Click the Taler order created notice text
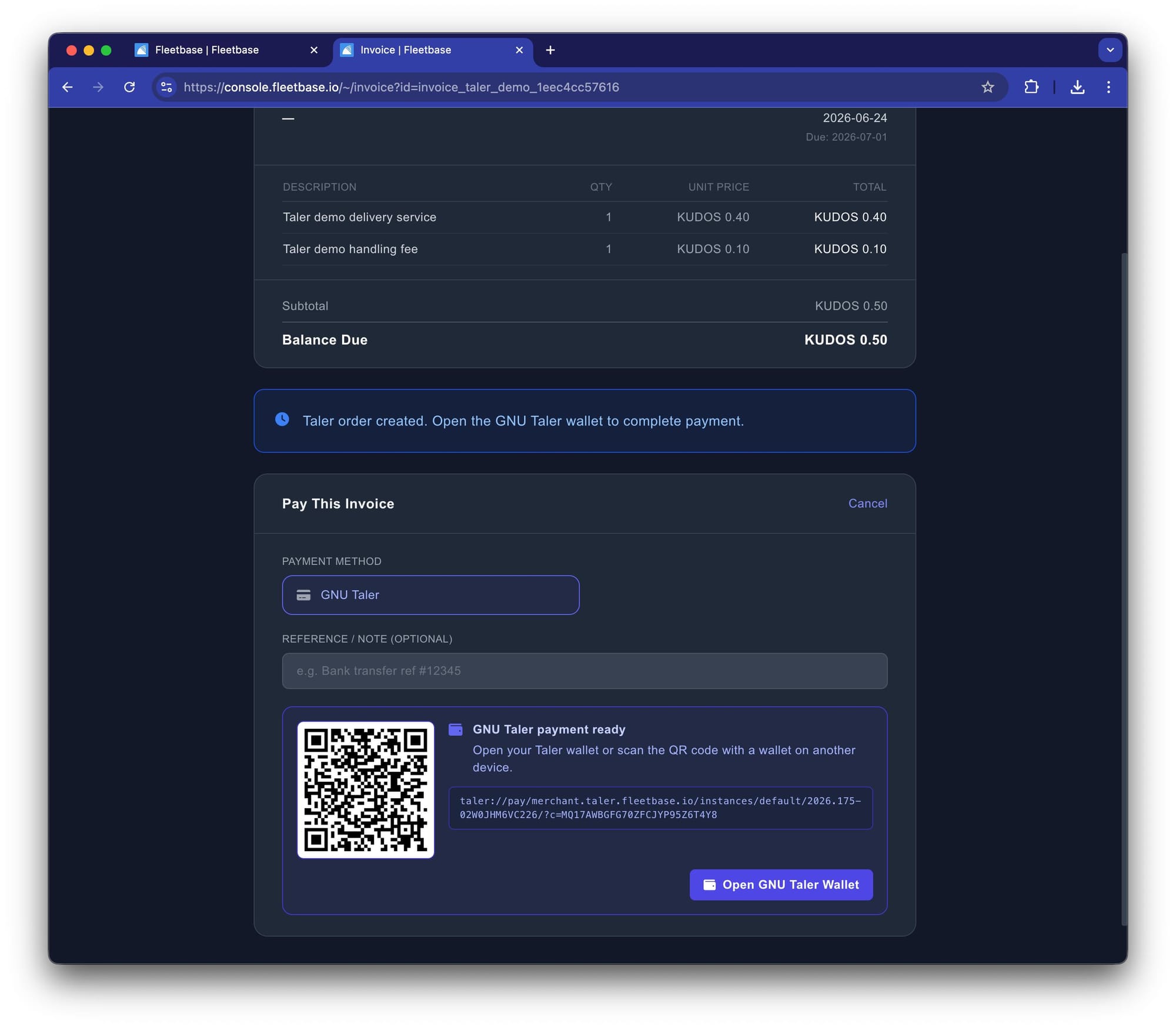 point(523,421)
